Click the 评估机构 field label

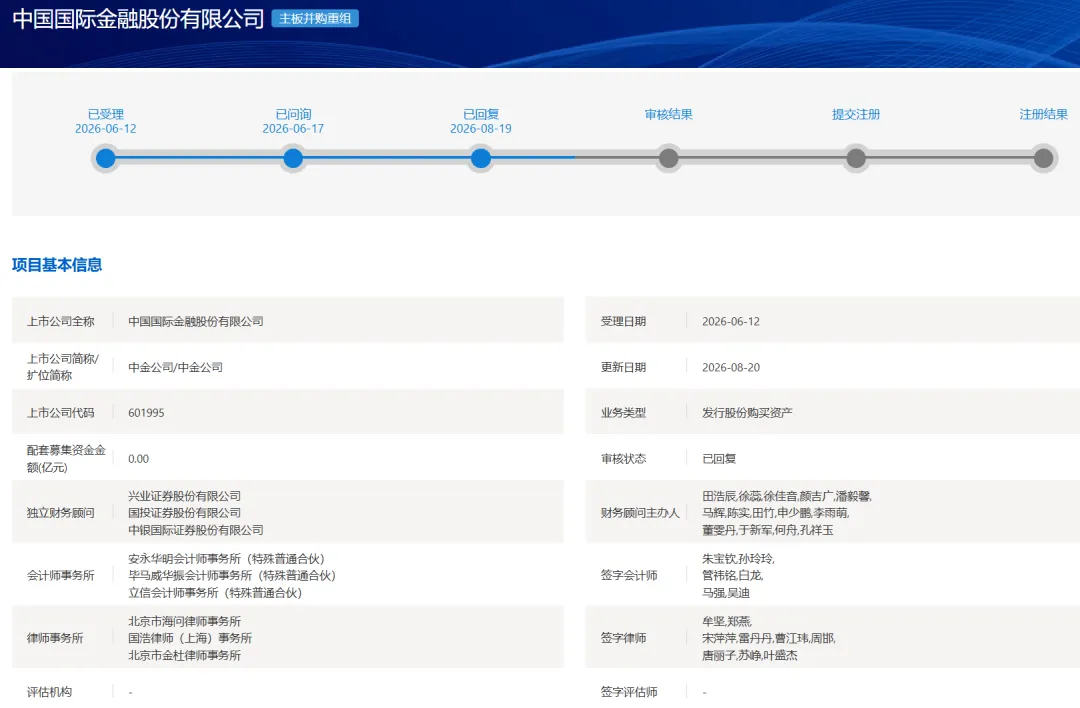coord(50,691)
